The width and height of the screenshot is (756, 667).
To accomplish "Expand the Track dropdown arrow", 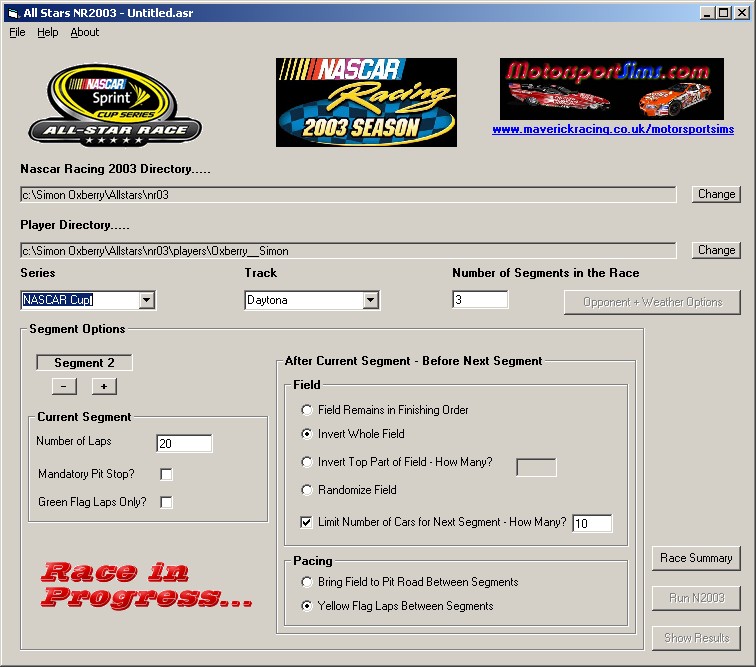I will tap(370, 300).
